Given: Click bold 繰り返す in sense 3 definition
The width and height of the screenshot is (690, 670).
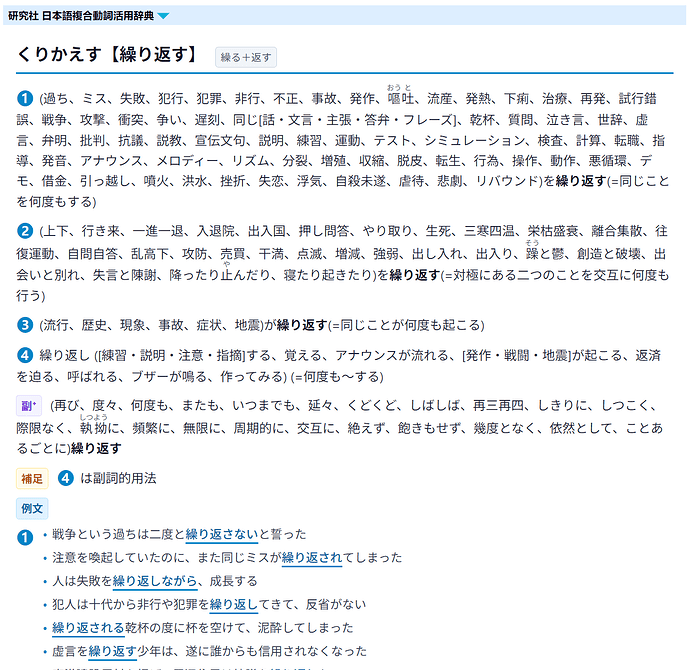Looking at the screenshot, I should [302, 325].
